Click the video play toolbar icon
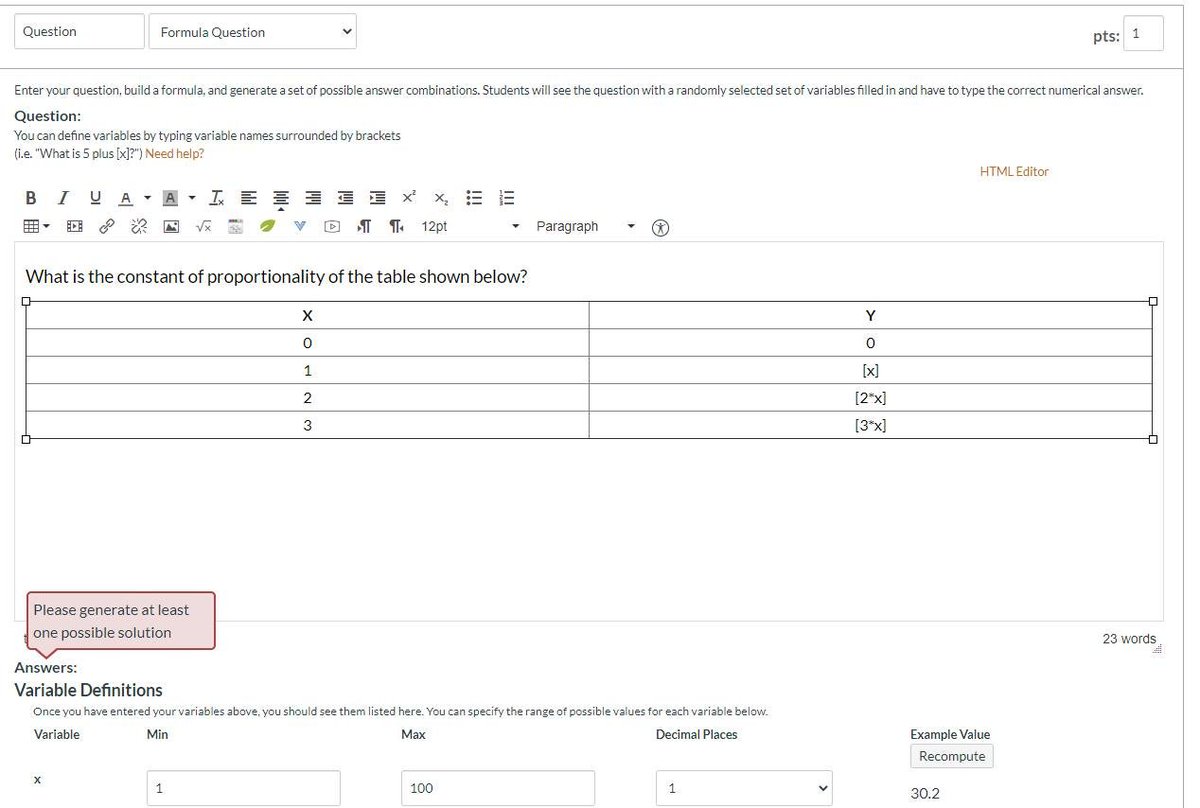1200x808 pixels. 332,226
